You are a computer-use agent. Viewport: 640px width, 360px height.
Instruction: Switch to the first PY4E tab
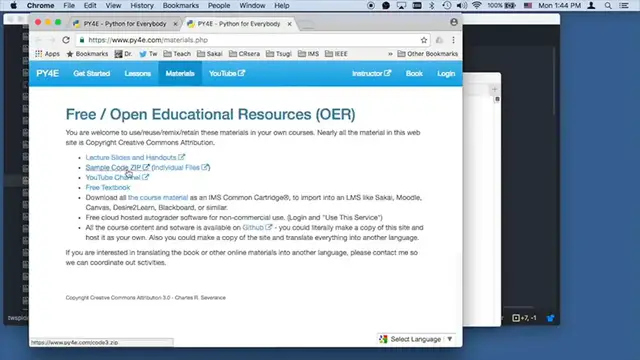coord(124,24)
